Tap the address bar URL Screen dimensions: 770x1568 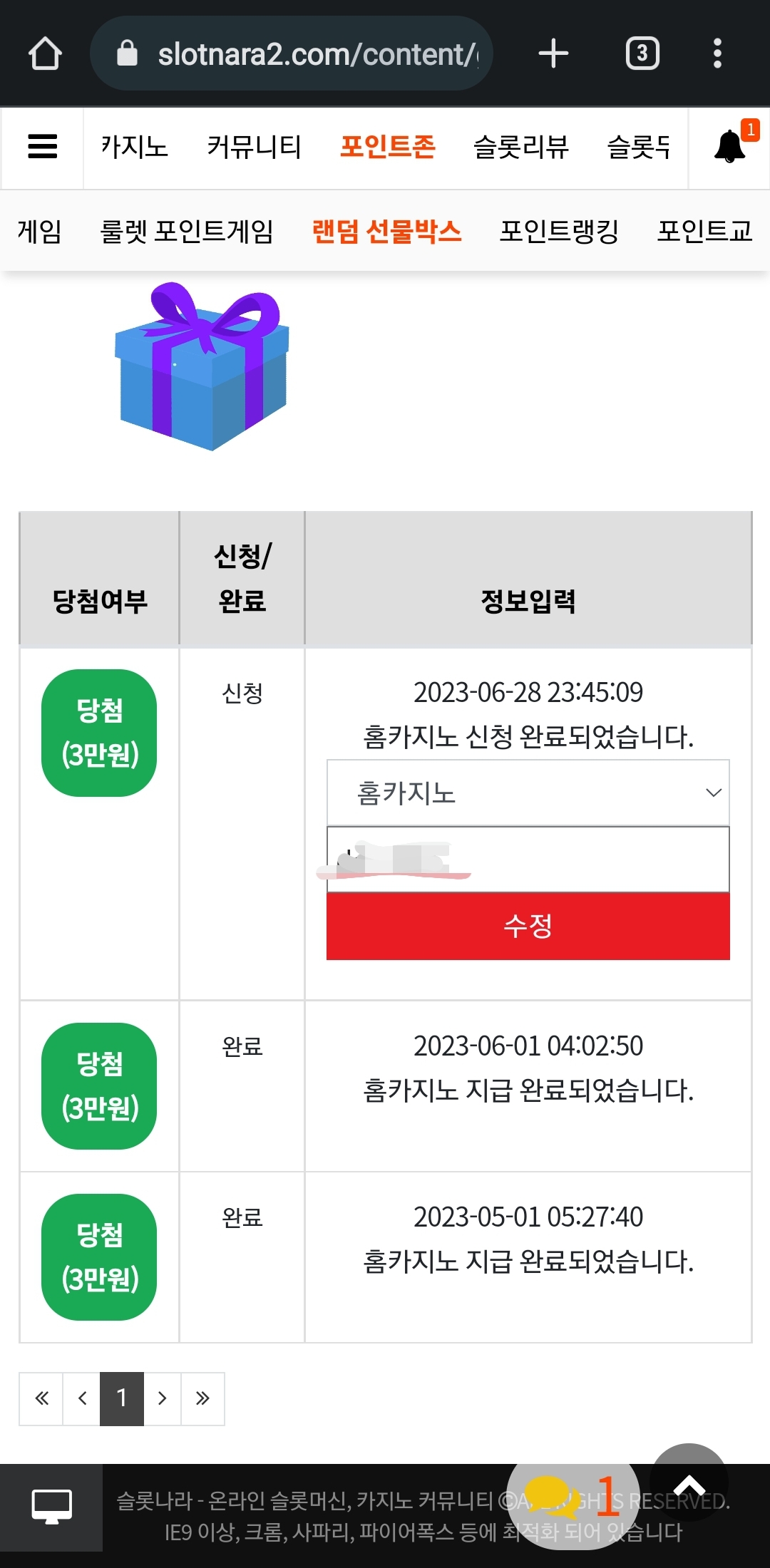click(x=317, y=54)
